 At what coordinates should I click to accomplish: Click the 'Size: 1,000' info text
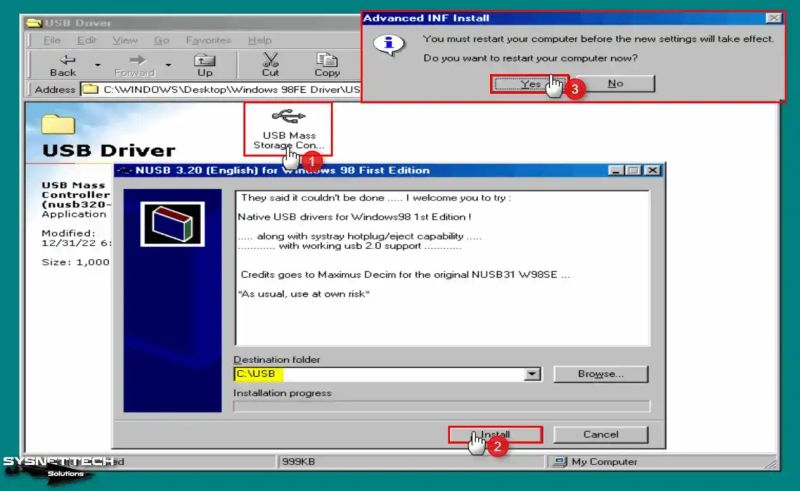(x=76, y=262)
